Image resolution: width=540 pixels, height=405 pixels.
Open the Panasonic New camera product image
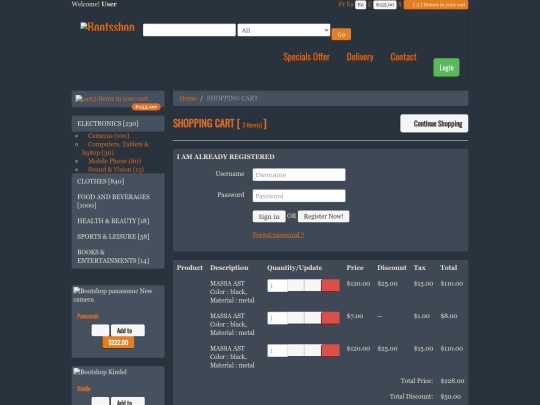pyautogui.click(x=113, y=295)
